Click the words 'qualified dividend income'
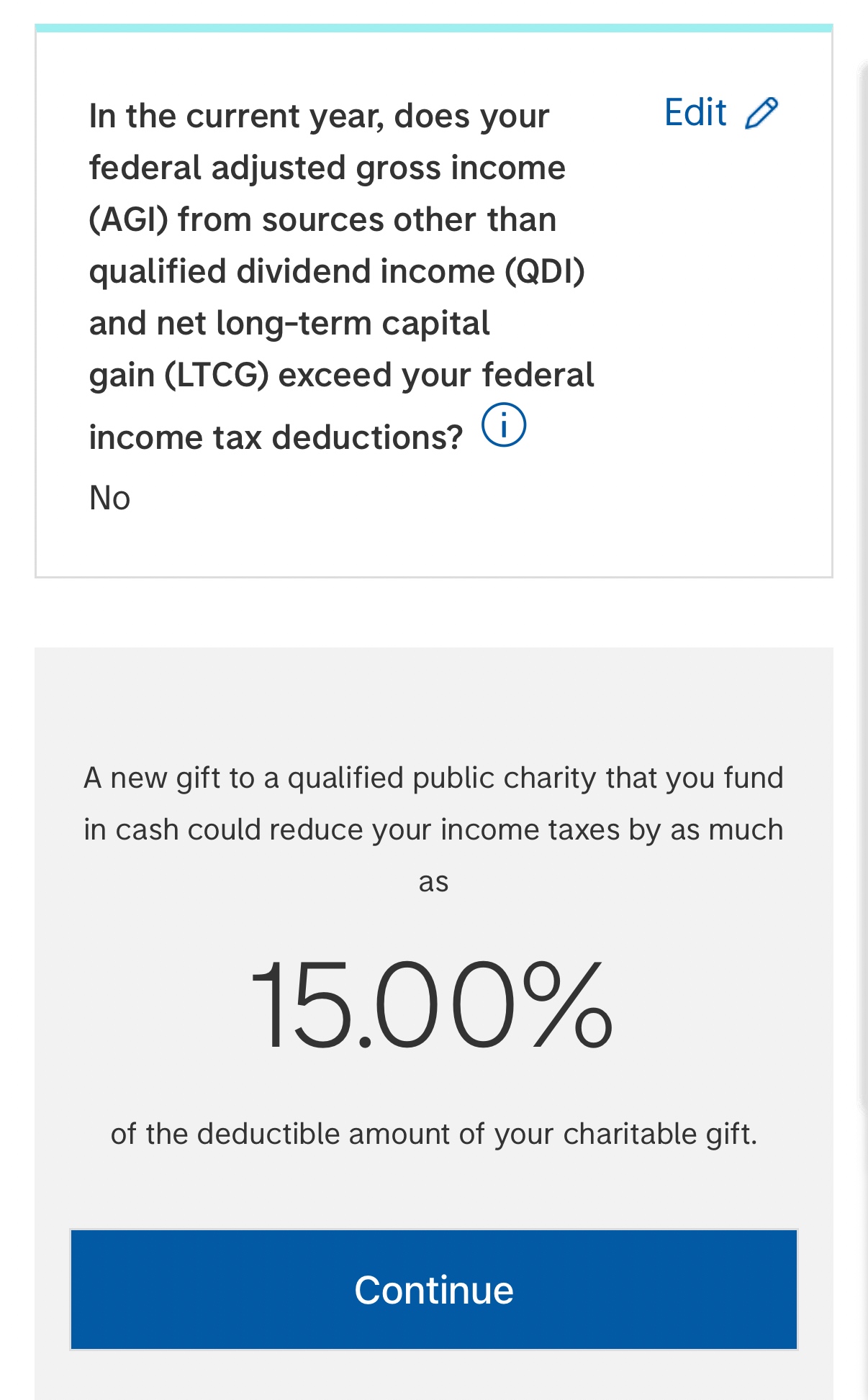The width and height of the screenshot is (868, 1400). (x=291, y=272)
